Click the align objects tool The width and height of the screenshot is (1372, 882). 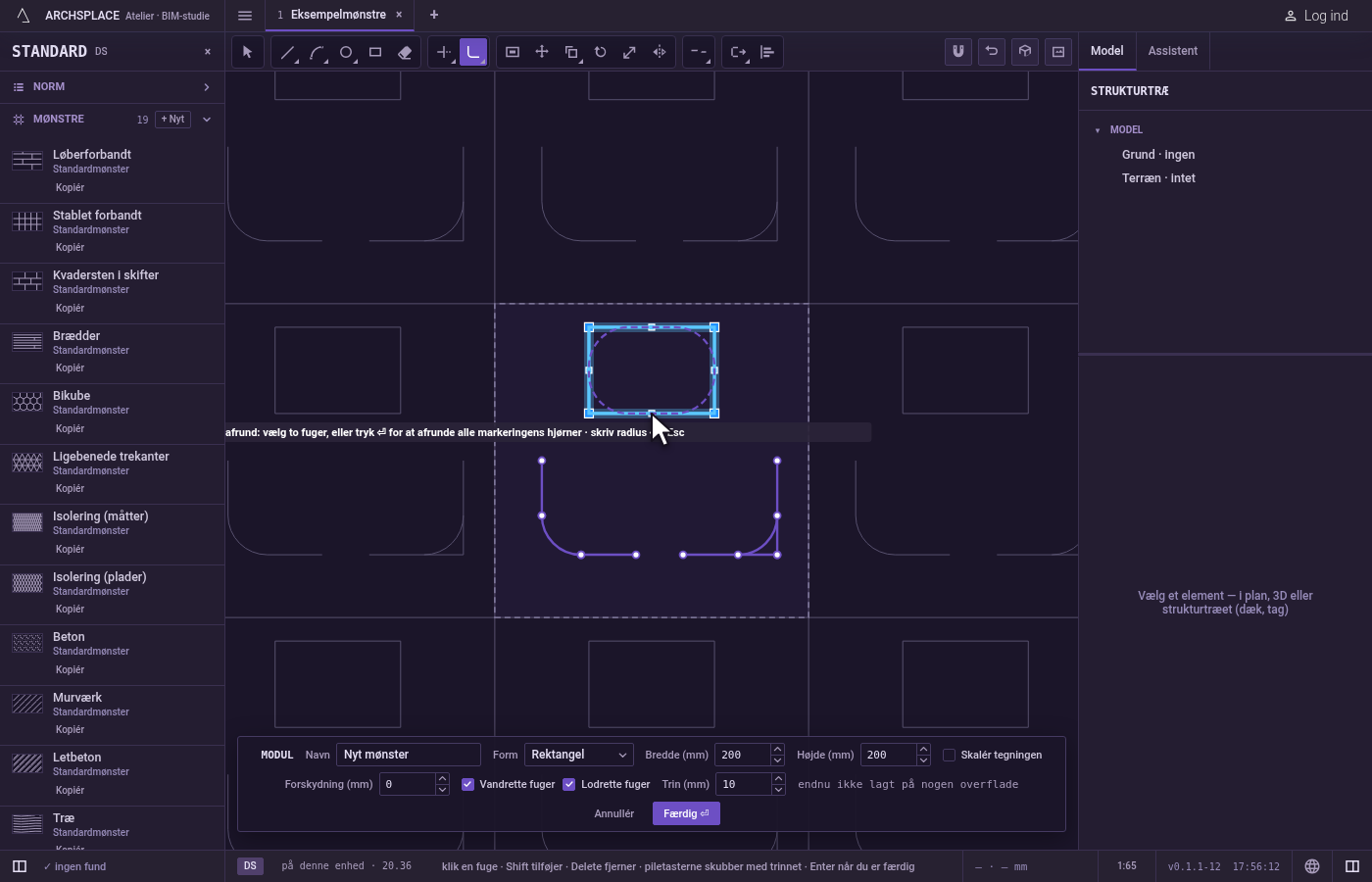click(767, 52)
